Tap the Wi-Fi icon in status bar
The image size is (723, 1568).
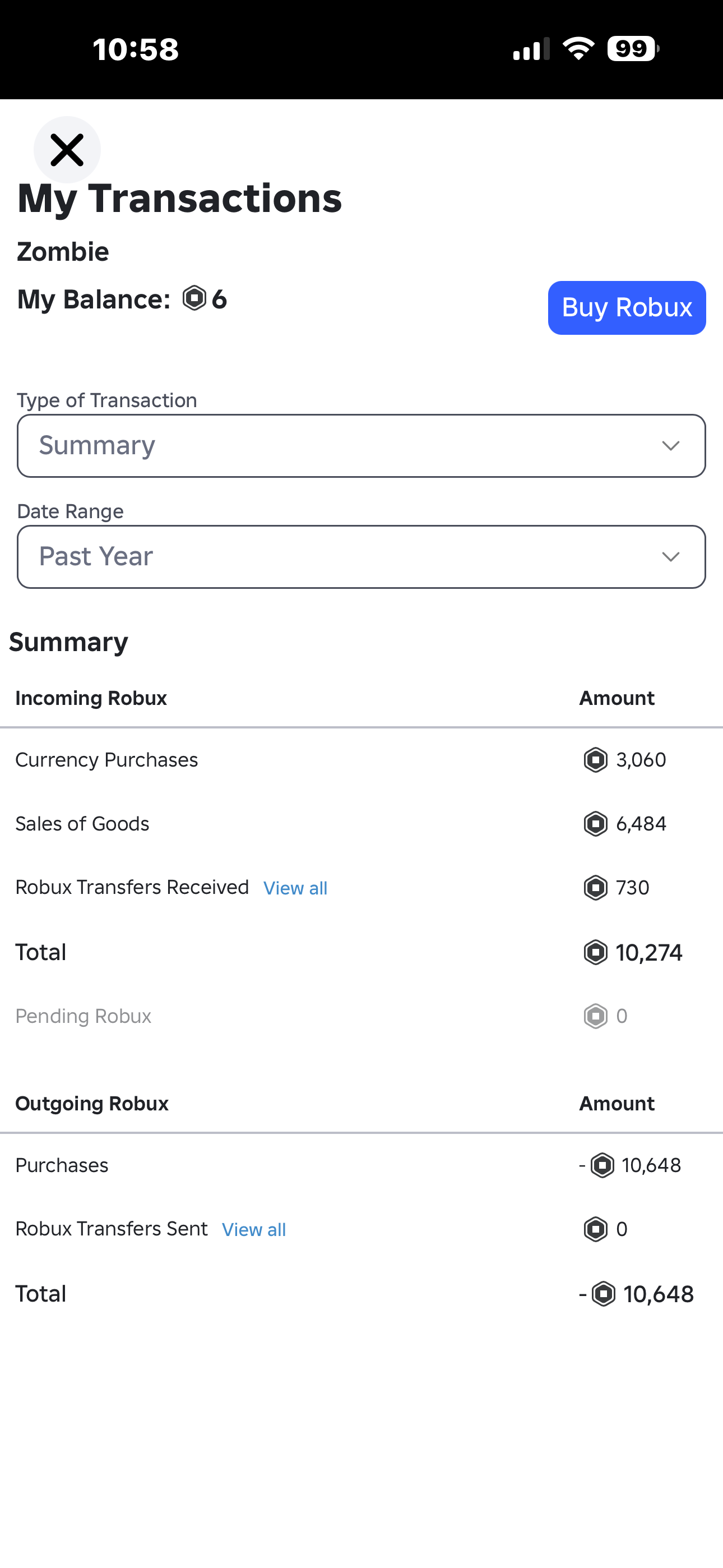578,48
